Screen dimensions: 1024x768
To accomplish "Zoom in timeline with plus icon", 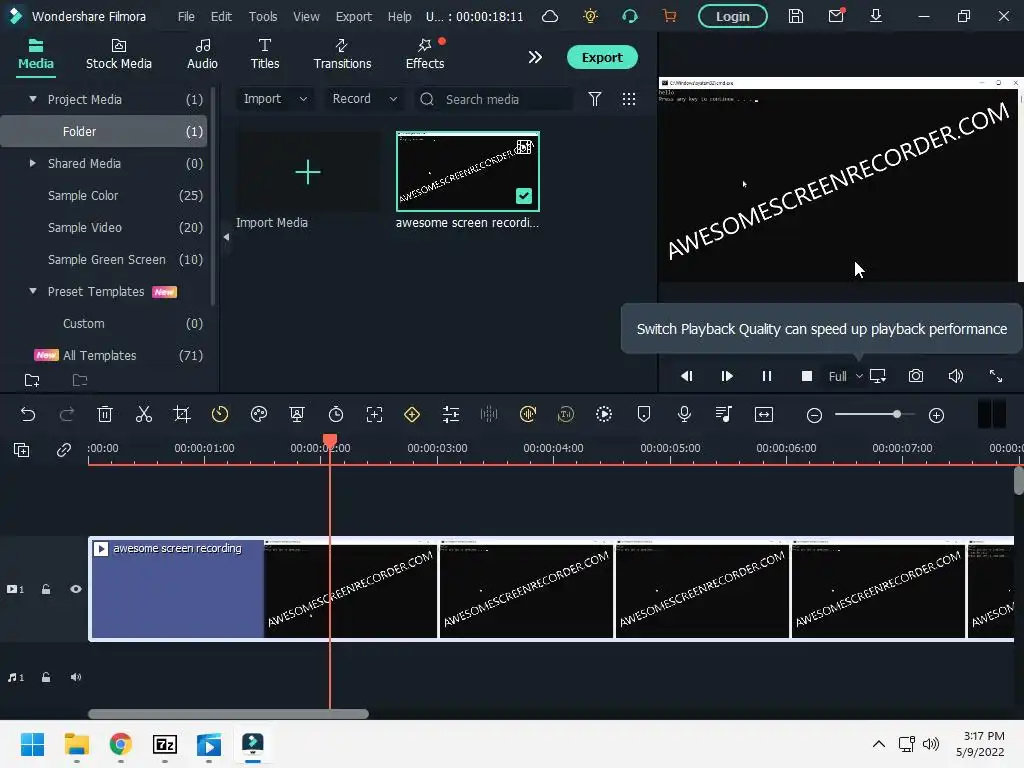I will (x=936, y=415).
